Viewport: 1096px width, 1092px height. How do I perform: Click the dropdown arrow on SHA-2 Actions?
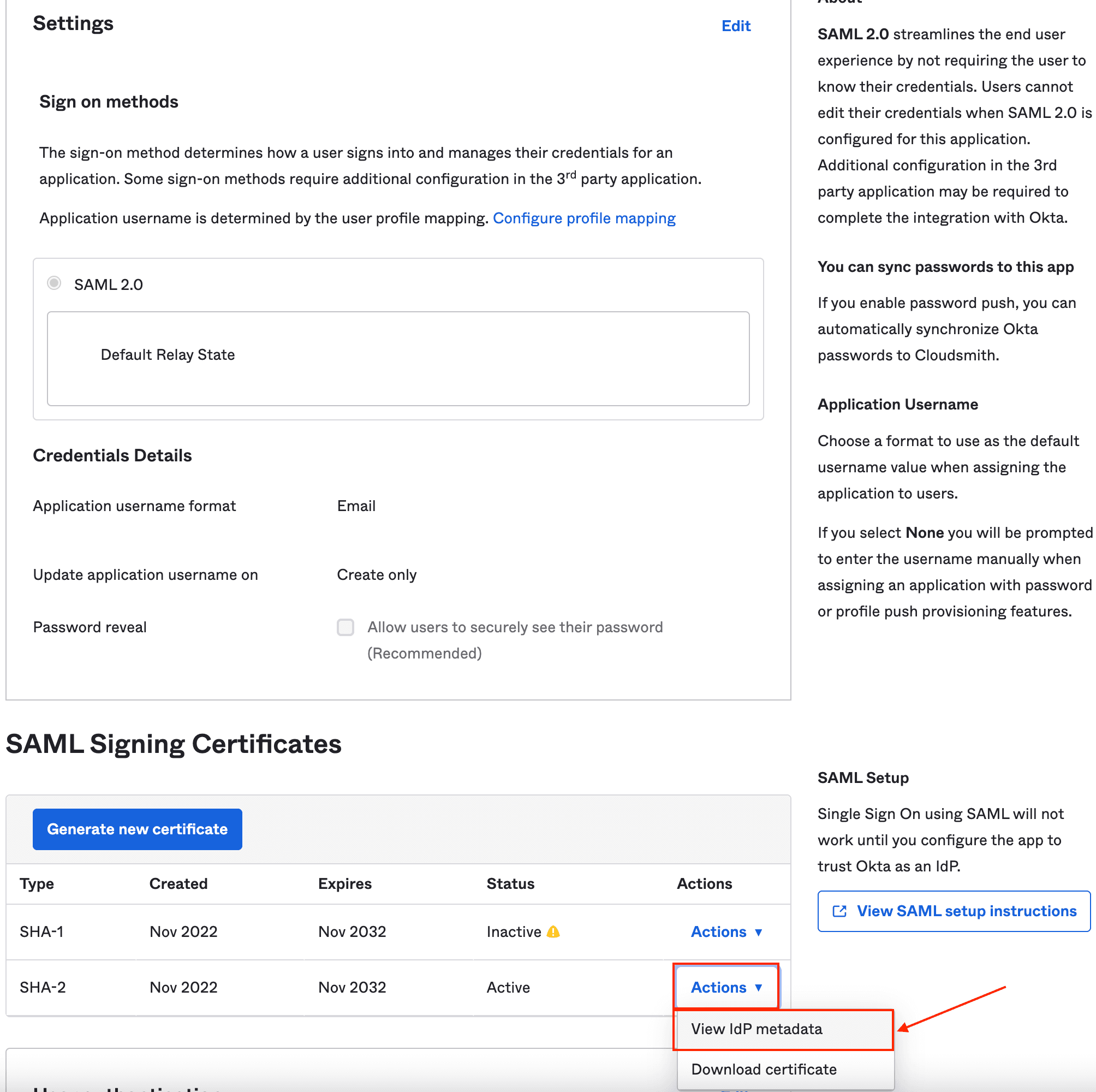tap(759, 988)
